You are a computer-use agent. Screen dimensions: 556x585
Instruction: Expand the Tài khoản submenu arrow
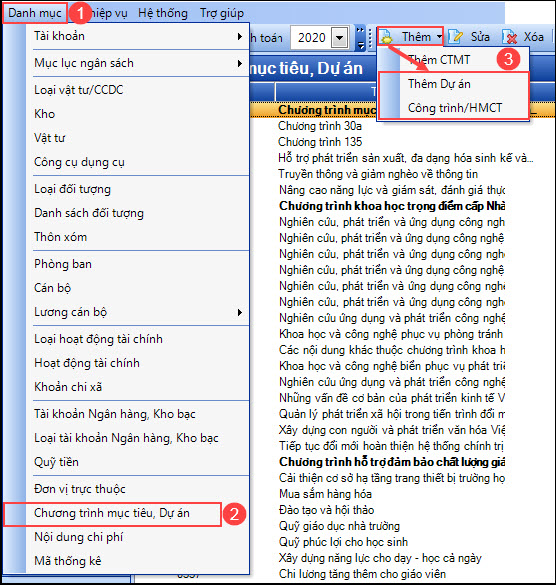click(240, 36)
